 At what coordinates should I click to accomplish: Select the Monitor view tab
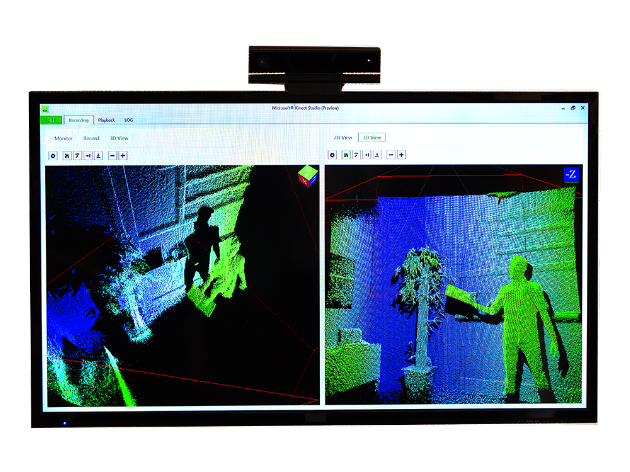point(64,138)
